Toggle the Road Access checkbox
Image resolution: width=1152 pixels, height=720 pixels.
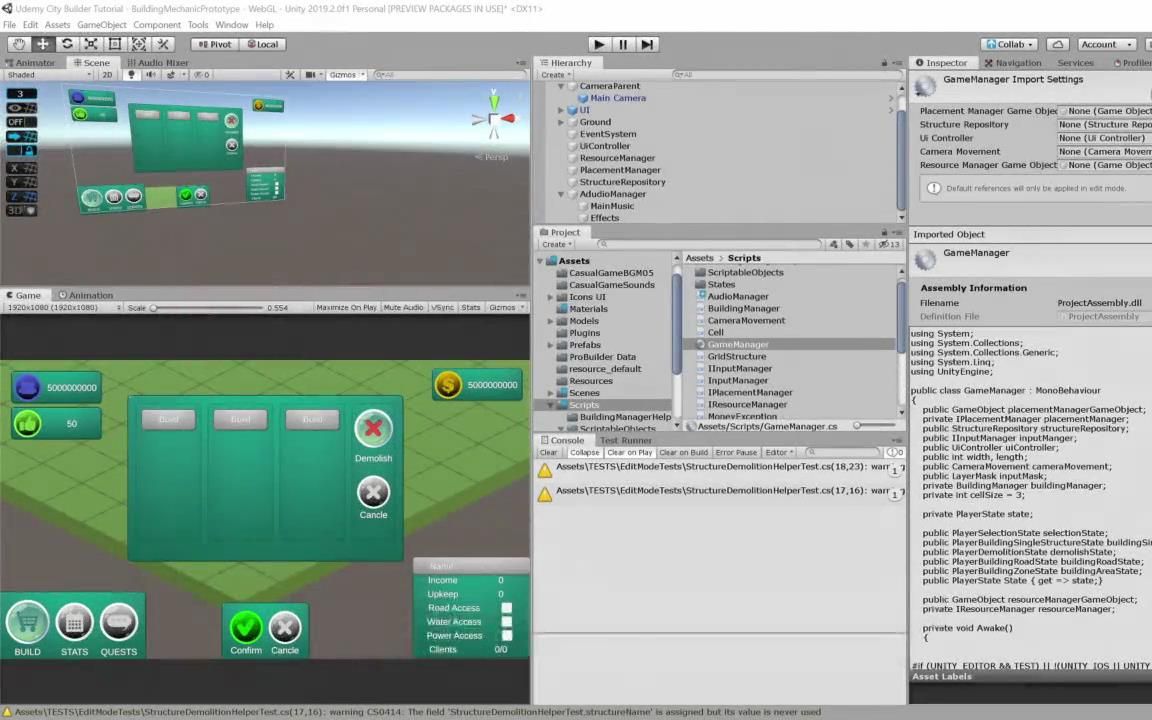point(506,607)
